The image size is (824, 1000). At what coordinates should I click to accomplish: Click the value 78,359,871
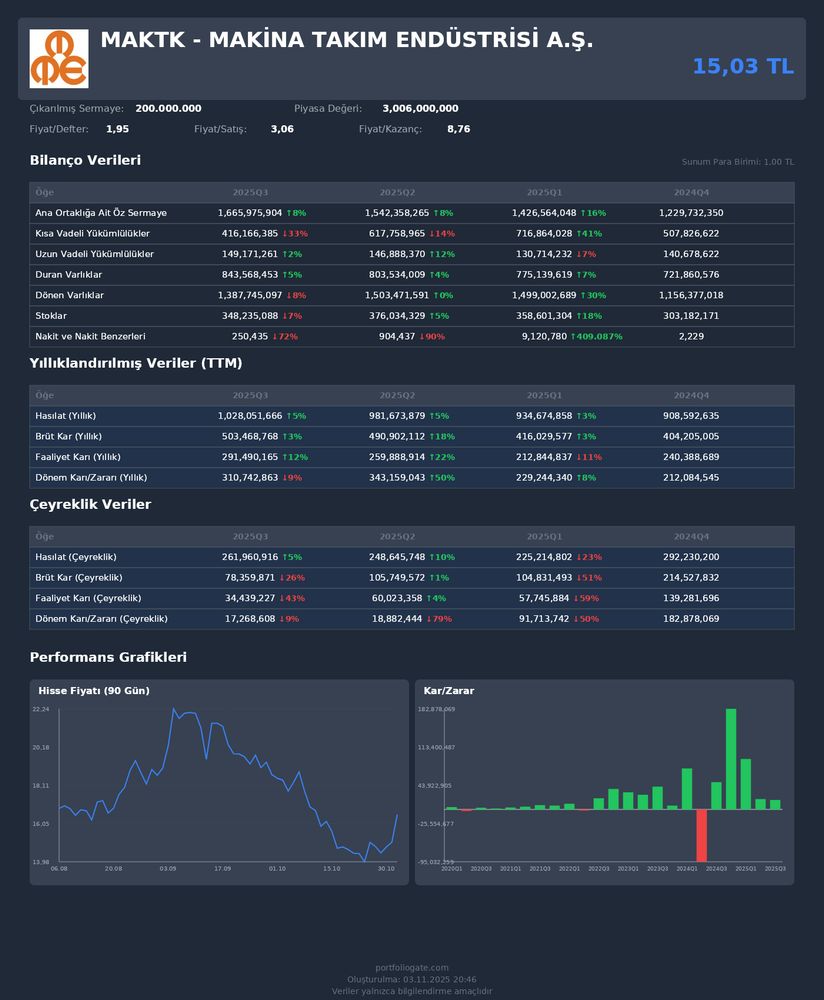[x=250, y=578]
